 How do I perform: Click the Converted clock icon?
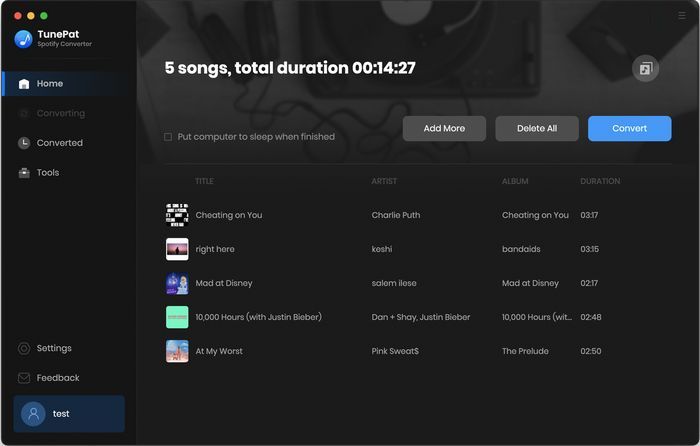click(24, 143)
